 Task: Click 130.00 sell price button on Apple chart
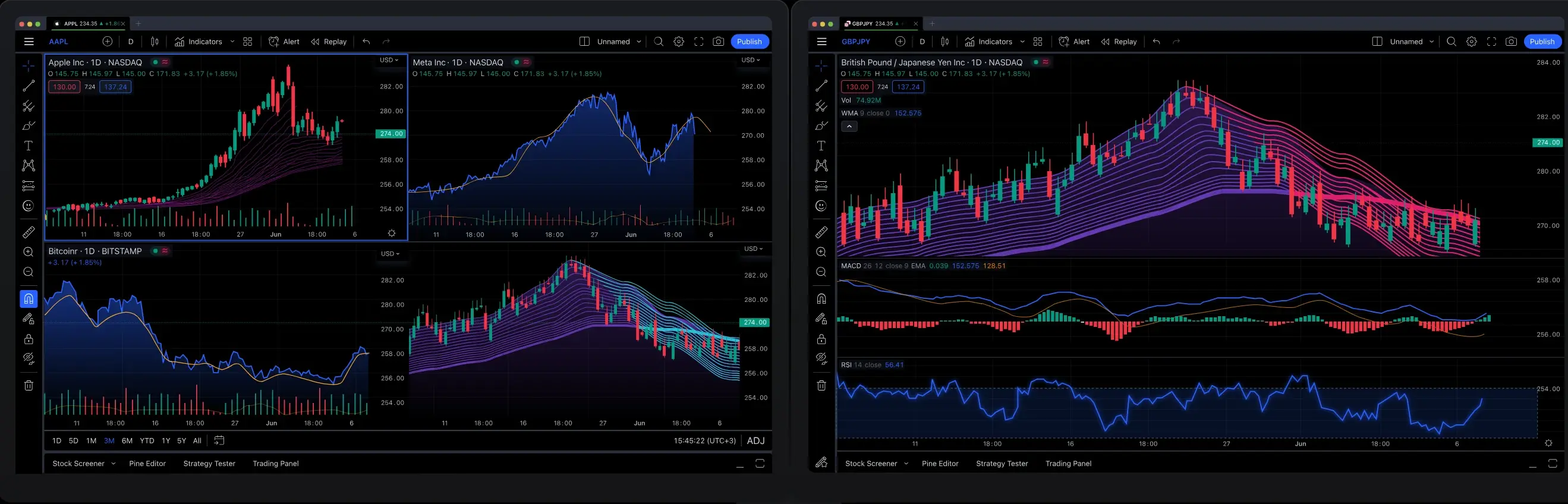point(64,87)
